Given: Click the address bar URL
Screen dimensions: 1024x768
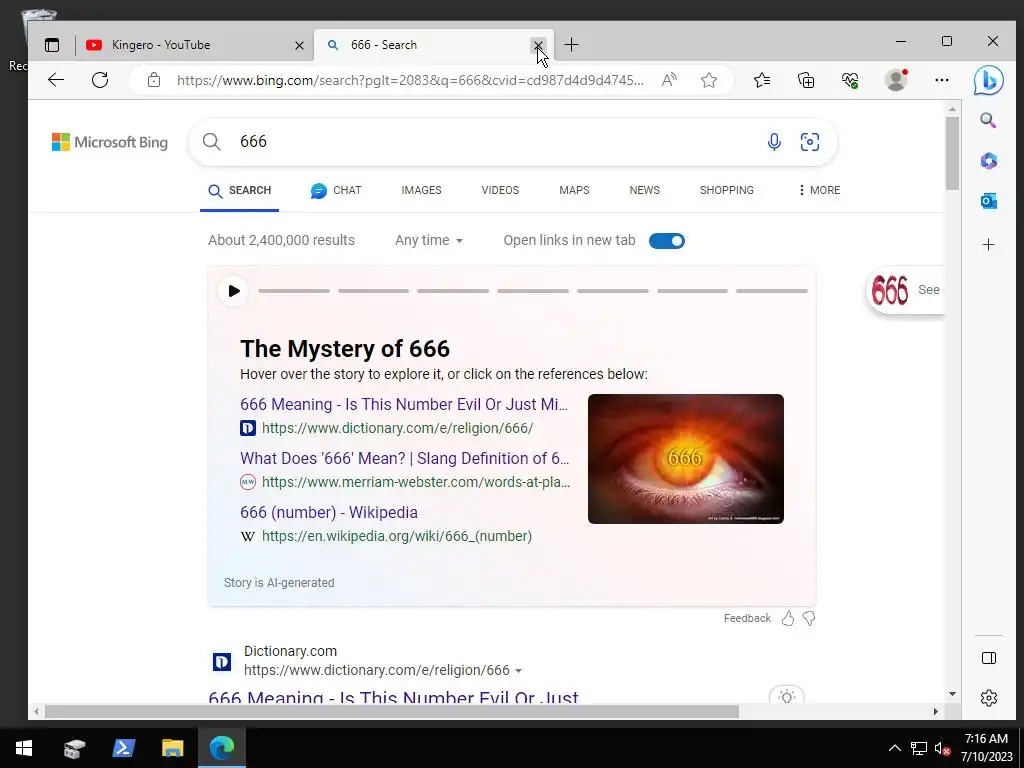Looking at the screenshot, I should coord(409,80).
